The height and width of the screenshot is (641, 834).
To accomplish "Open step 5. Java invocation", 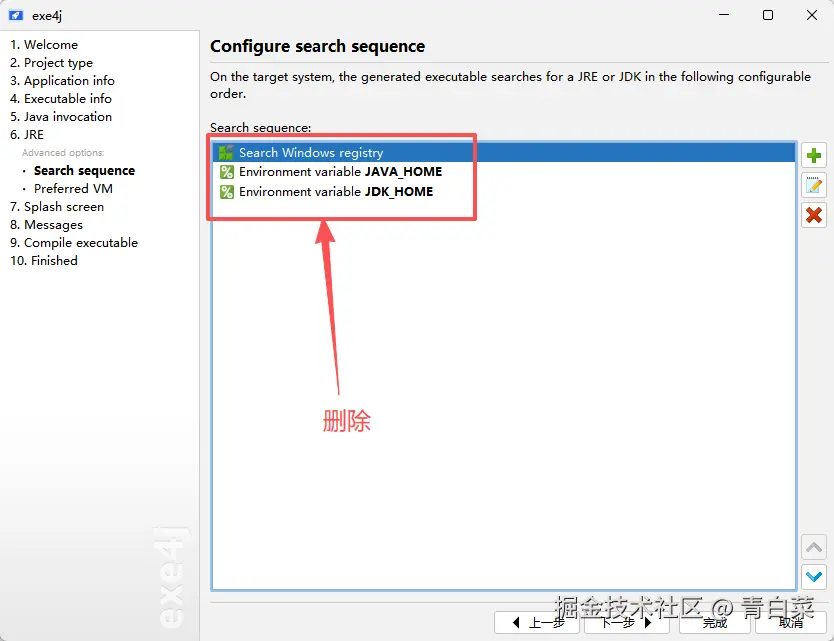I will click(61, 117).
